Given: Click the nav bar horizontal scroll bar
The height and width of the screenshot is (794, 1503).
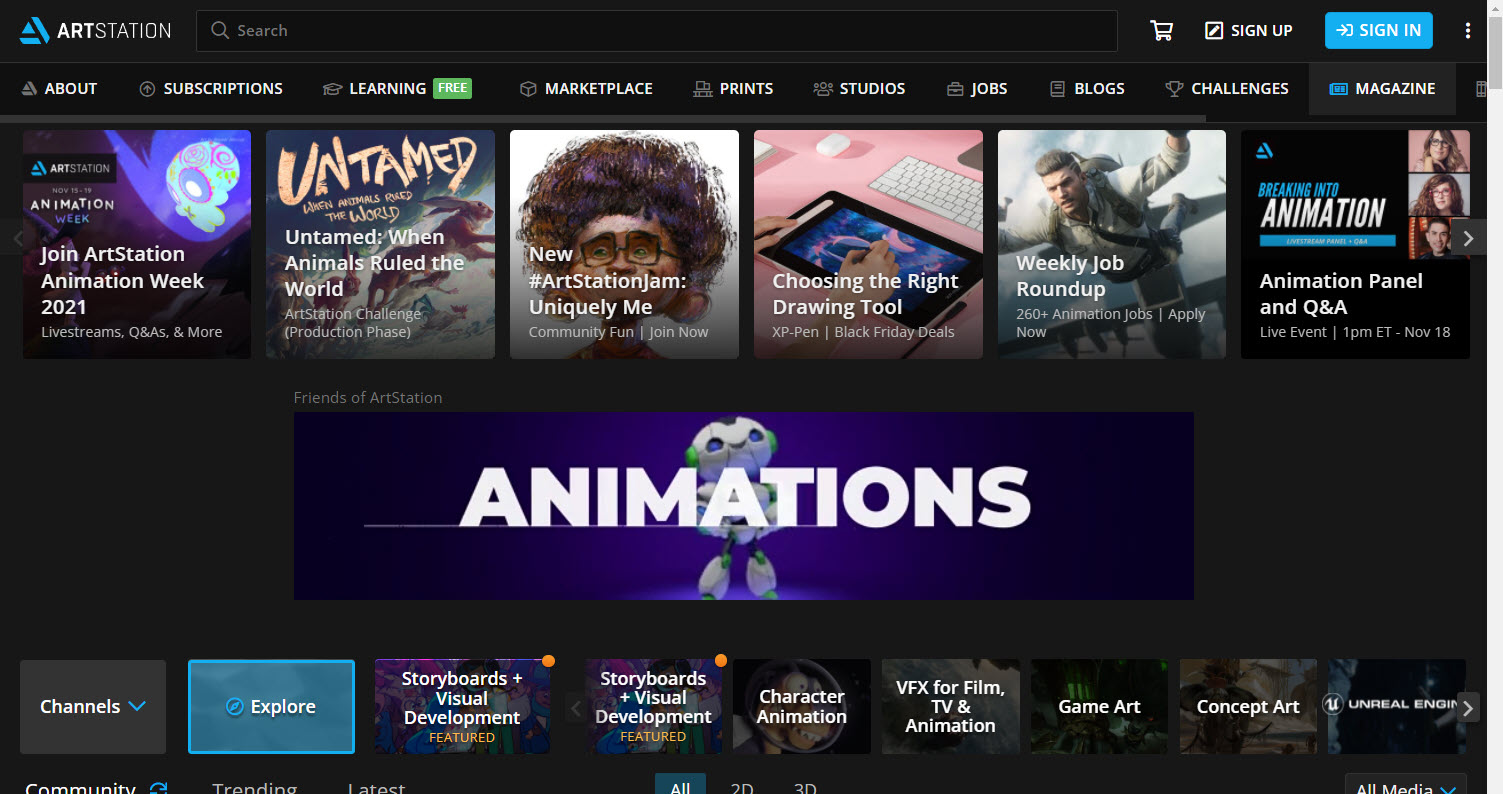Looking at the screenshot, I should [x=603, y=118].
